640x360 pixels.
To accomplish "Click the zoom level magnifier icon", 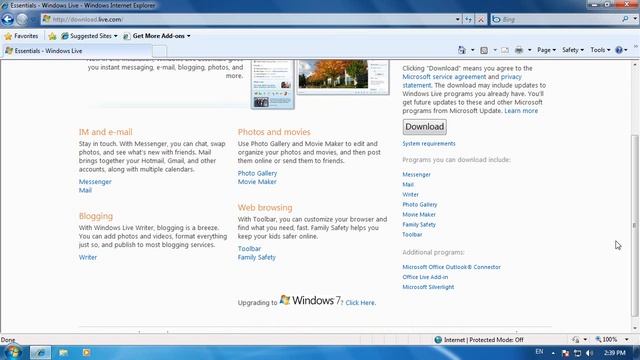I will point(598,340).
